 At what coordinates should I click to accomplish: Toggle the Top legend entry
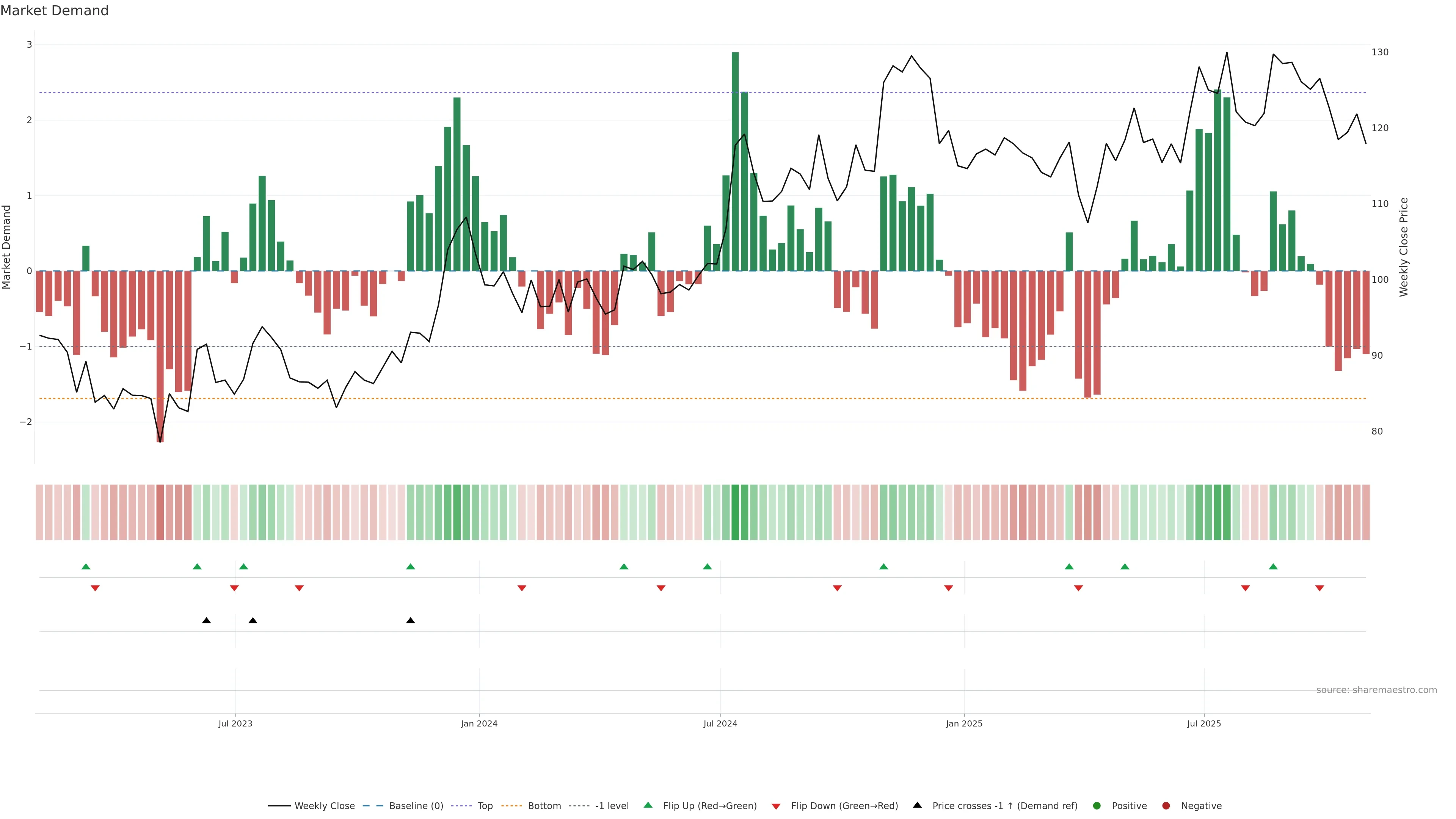(x=485, y=806)
